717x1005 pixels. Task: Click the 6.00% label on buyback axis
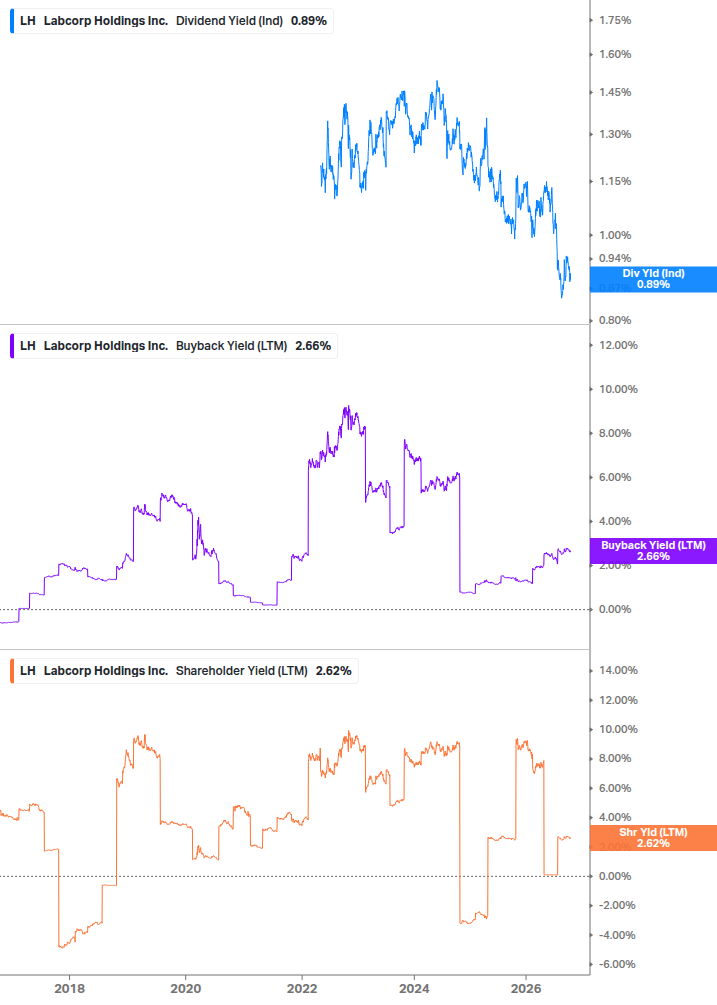pos(615,478)
